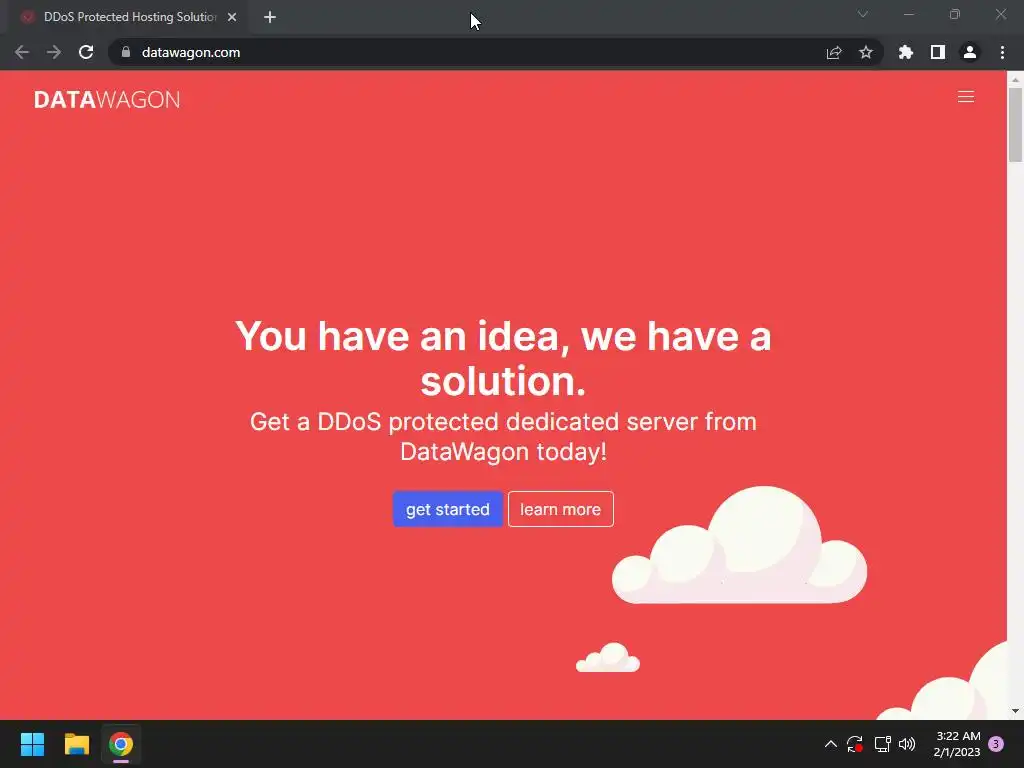Toggle the Chrome side panel
Image resolution: width=1024 pixels, height=768 pixels.
[938, 52]
